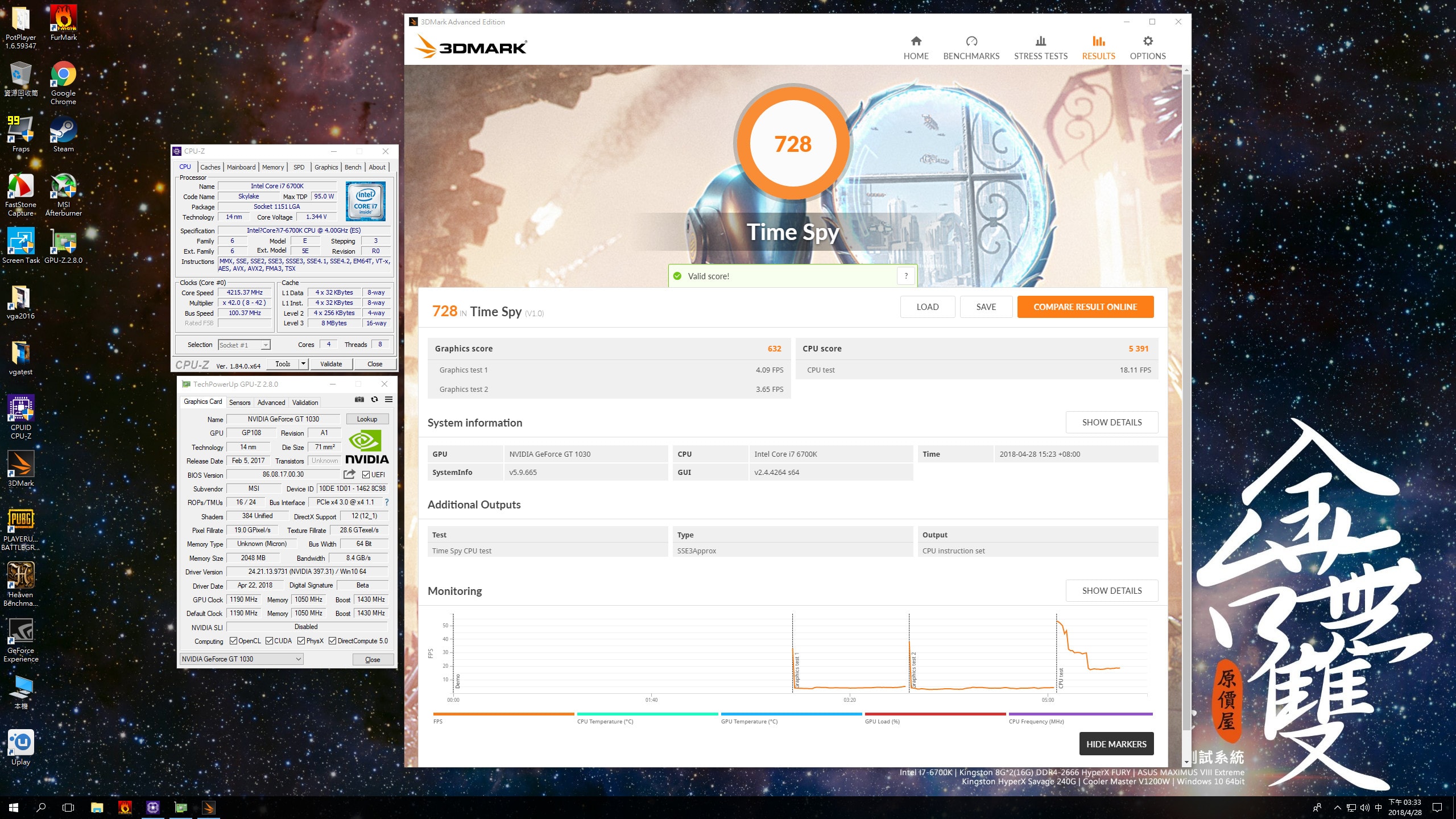Click Bus Interface question mark in GPU-Z
The width and height of the screenshot is (1456, 819).
point(387,502)
